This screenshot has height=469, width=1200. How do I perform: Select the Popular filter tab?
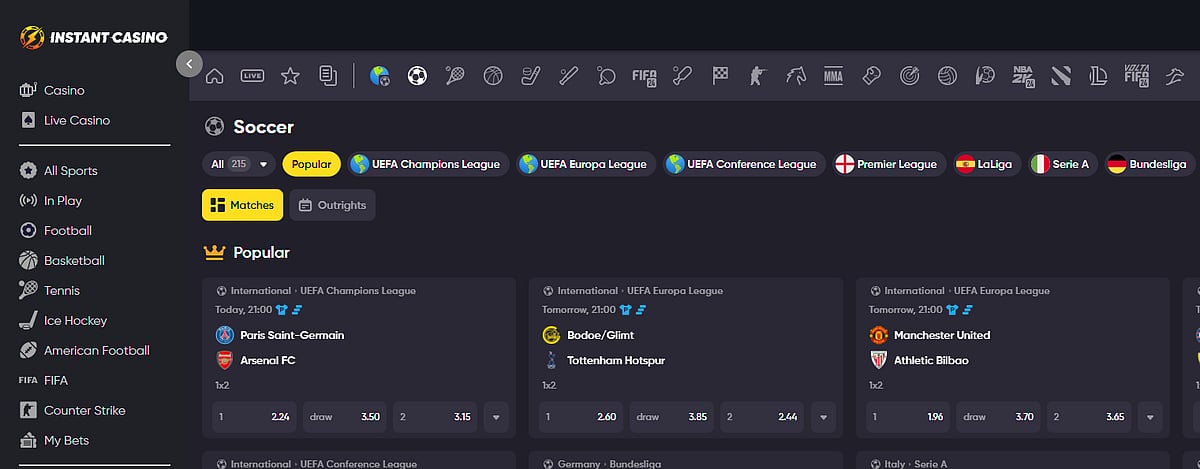(312, 164)
